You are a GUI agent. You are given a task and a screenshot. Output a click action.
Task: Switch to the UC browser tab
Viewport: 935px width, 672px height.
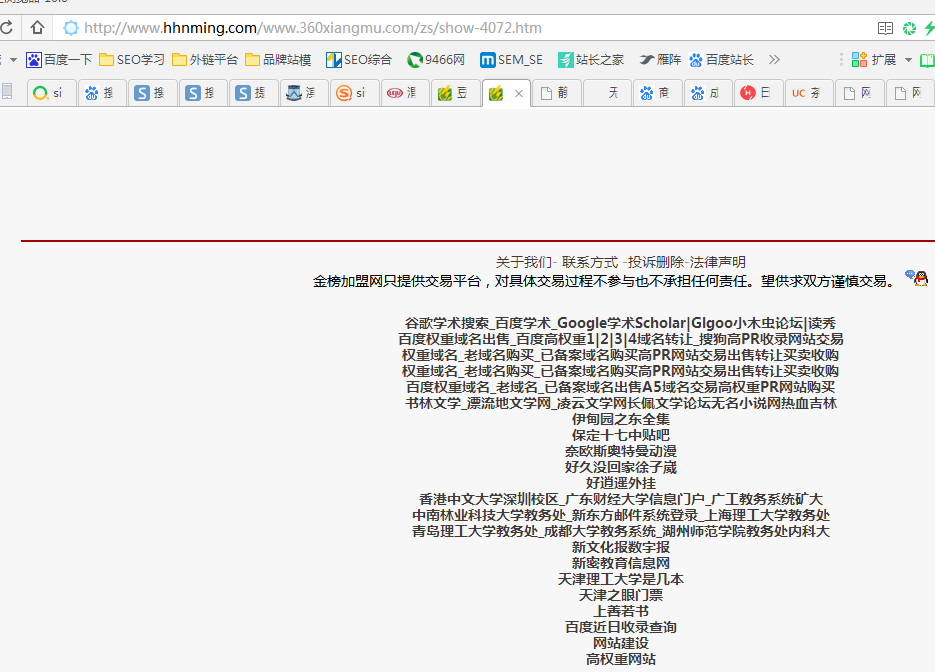(808, 94)
